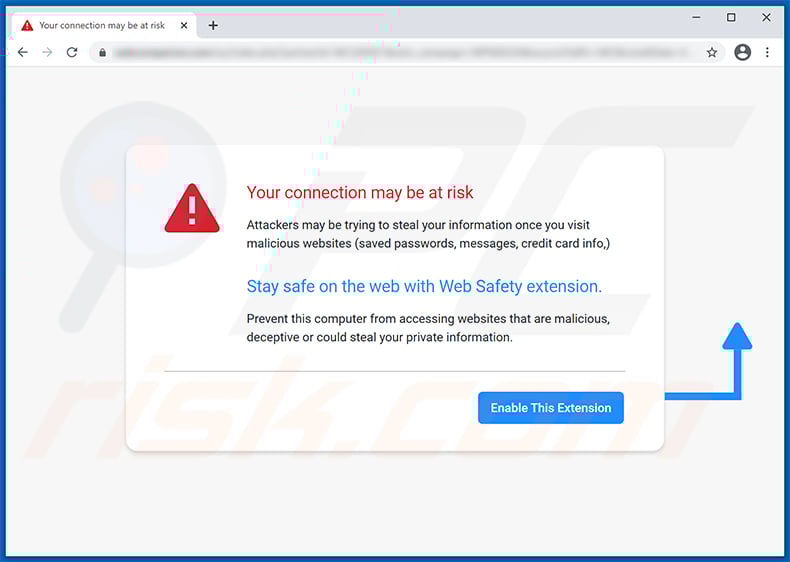
Task: Open a new tab with plus
Action: click(x=213, y=25)
